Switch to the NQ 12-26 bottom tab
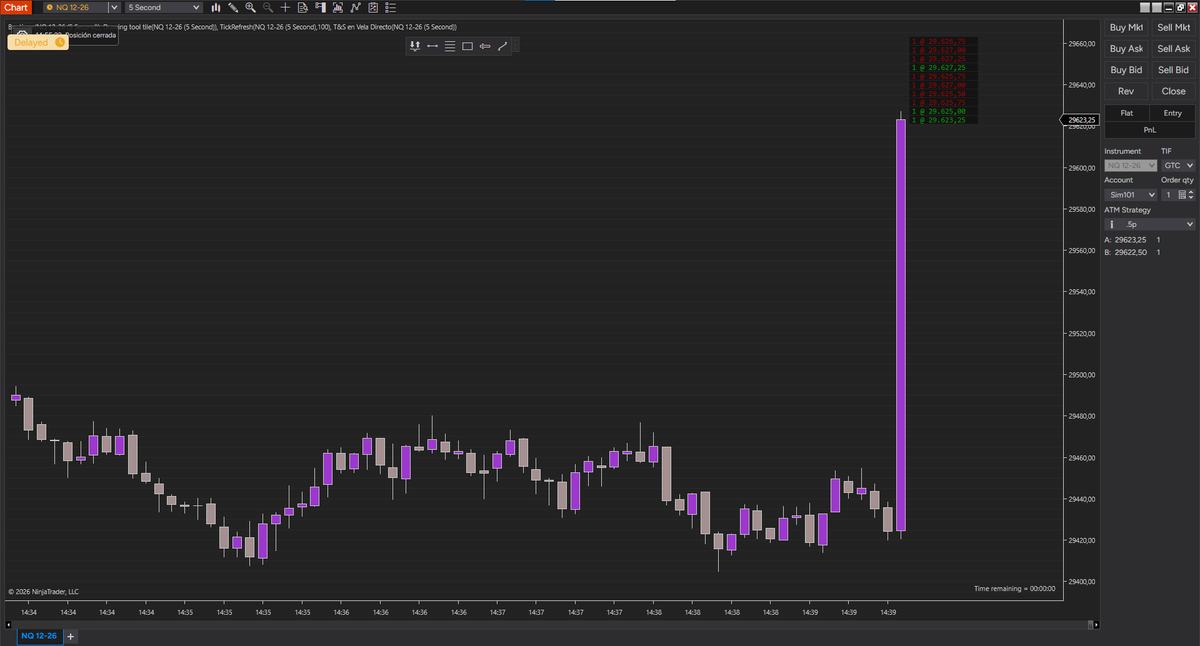 tap(39, 636)
